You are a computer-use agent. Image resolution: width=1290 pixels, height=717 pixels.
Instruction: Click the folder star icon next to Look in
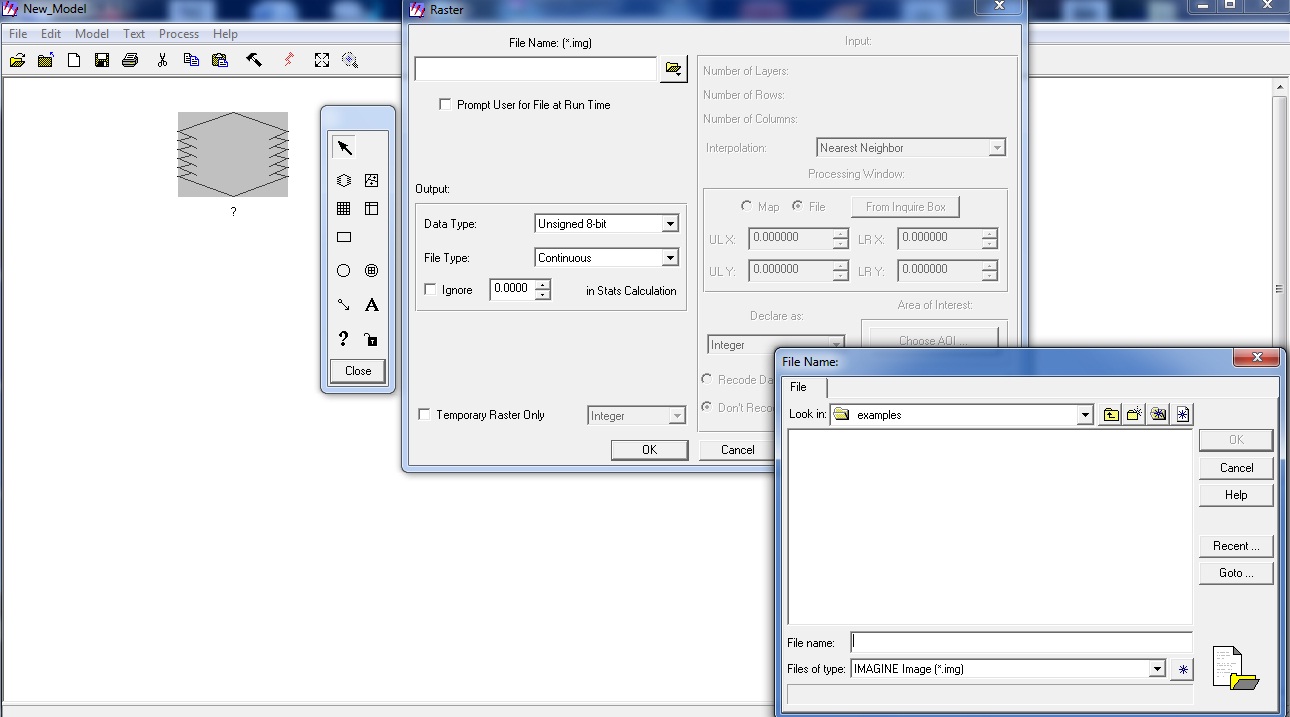click(x=1159, y=414)
